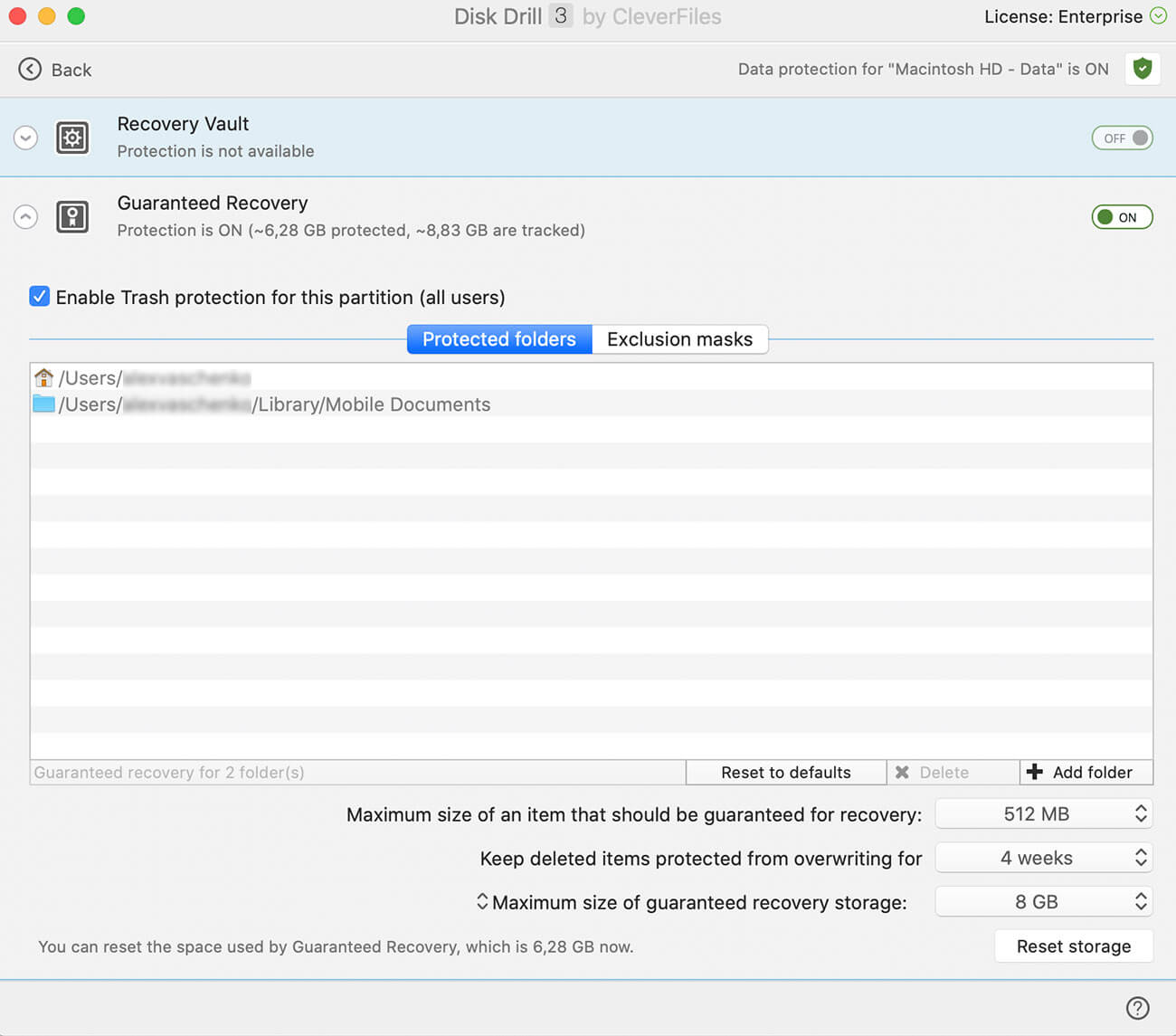Select the blue Mobile Documents folder icon

[x=43, y=404]
